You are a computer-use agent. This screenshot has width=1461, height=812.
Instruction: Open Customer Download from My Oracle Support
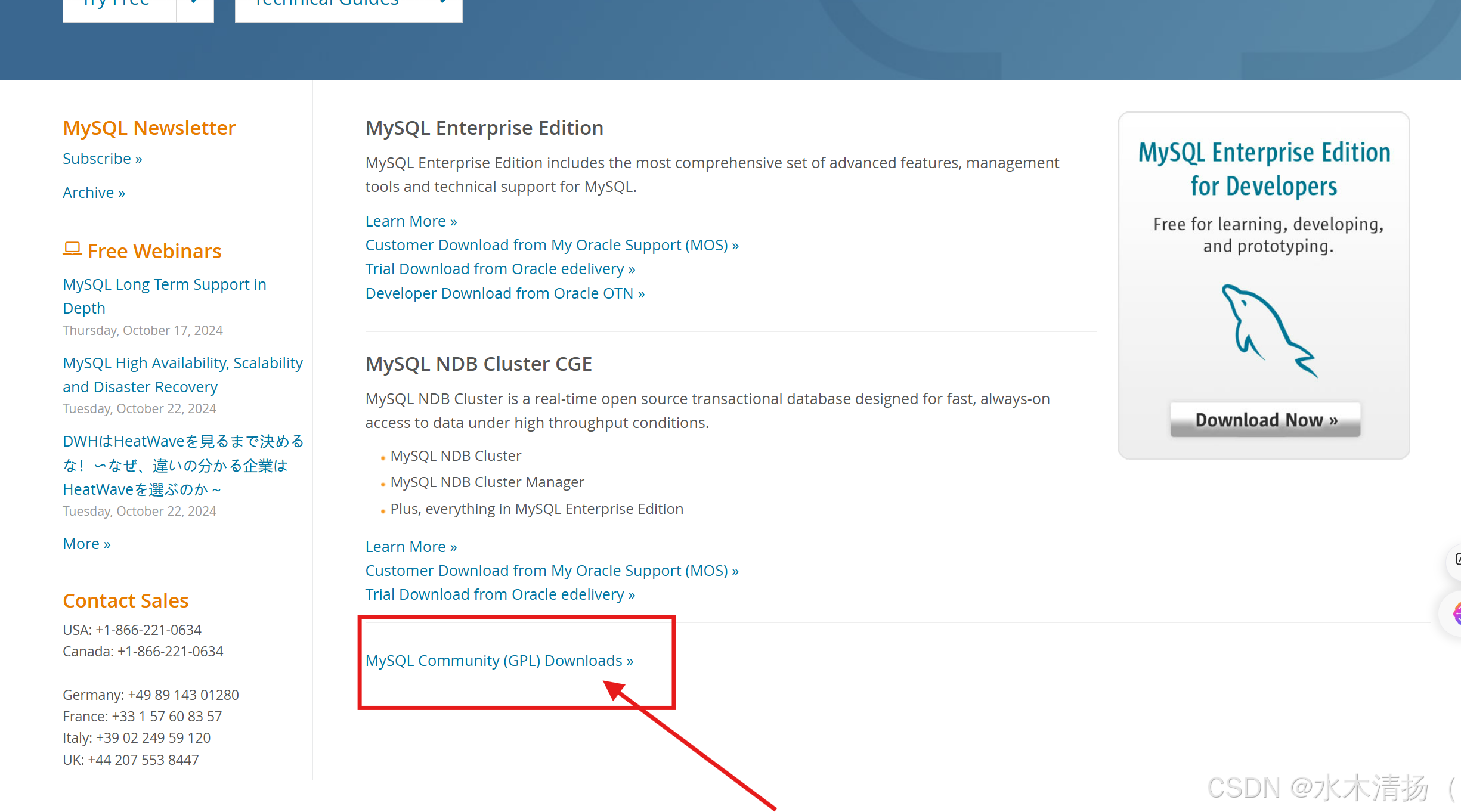click(x=552, y=244)
